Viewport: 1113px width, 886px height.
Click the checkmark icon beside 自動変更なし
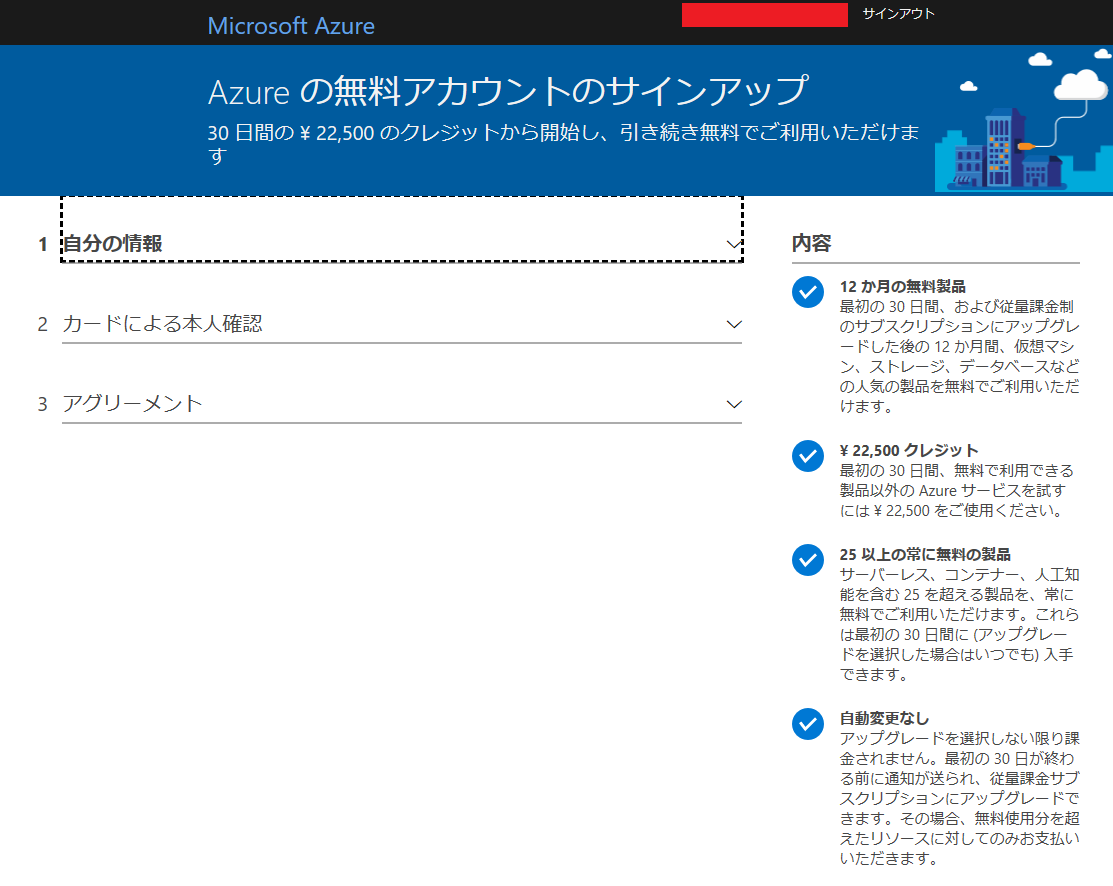[x=807, y=724]
